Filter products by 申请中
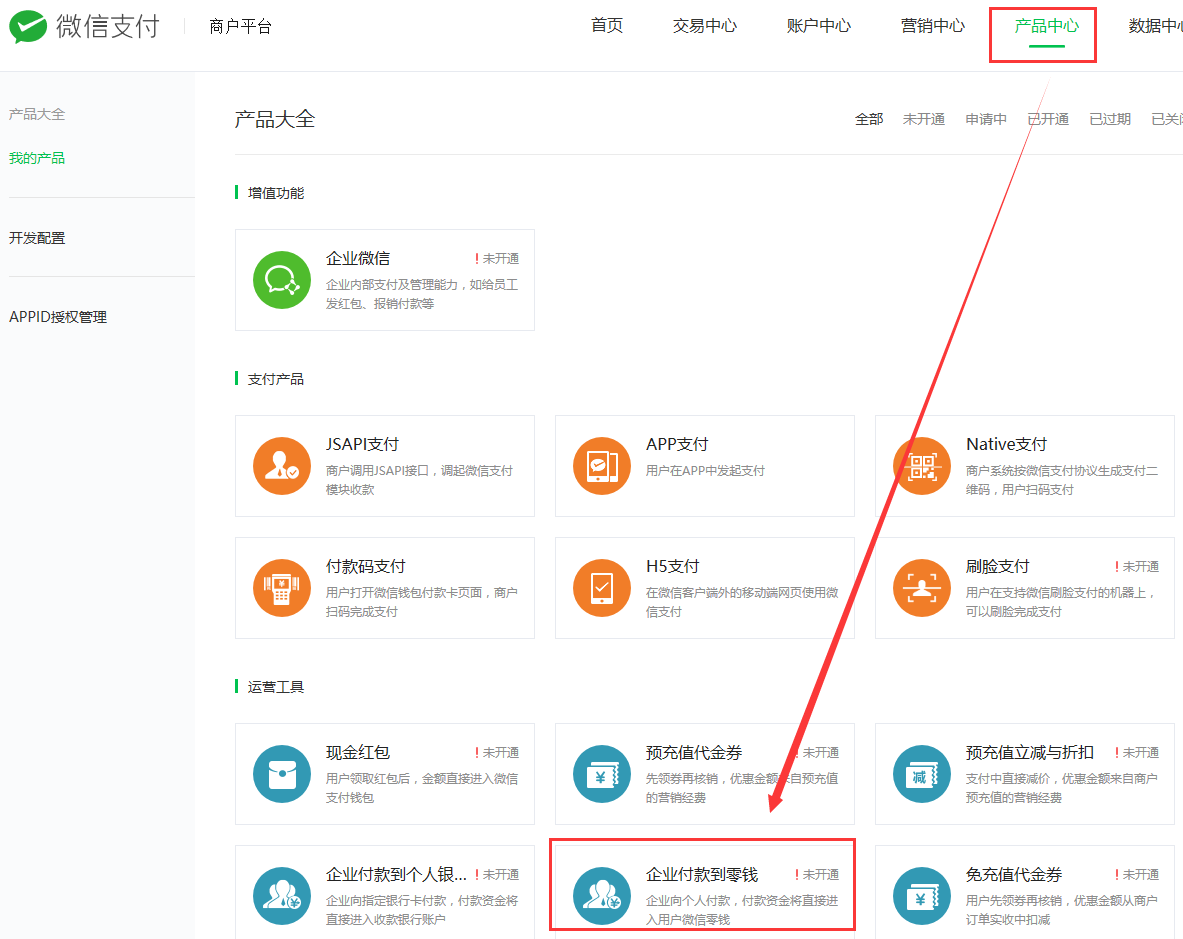 pyautogui.click(x=986, y=119)
